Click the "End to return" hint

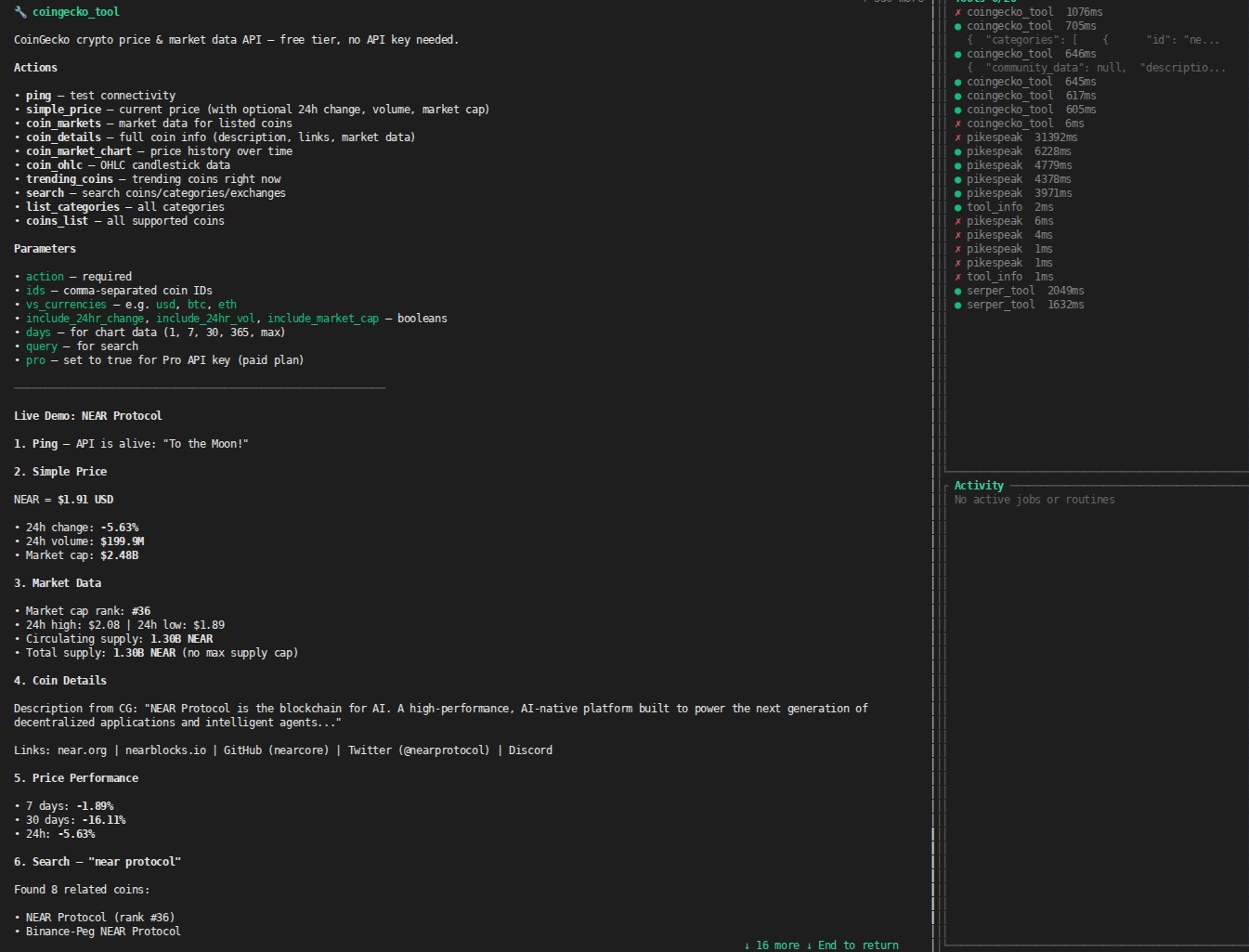(x=852, y=945)
